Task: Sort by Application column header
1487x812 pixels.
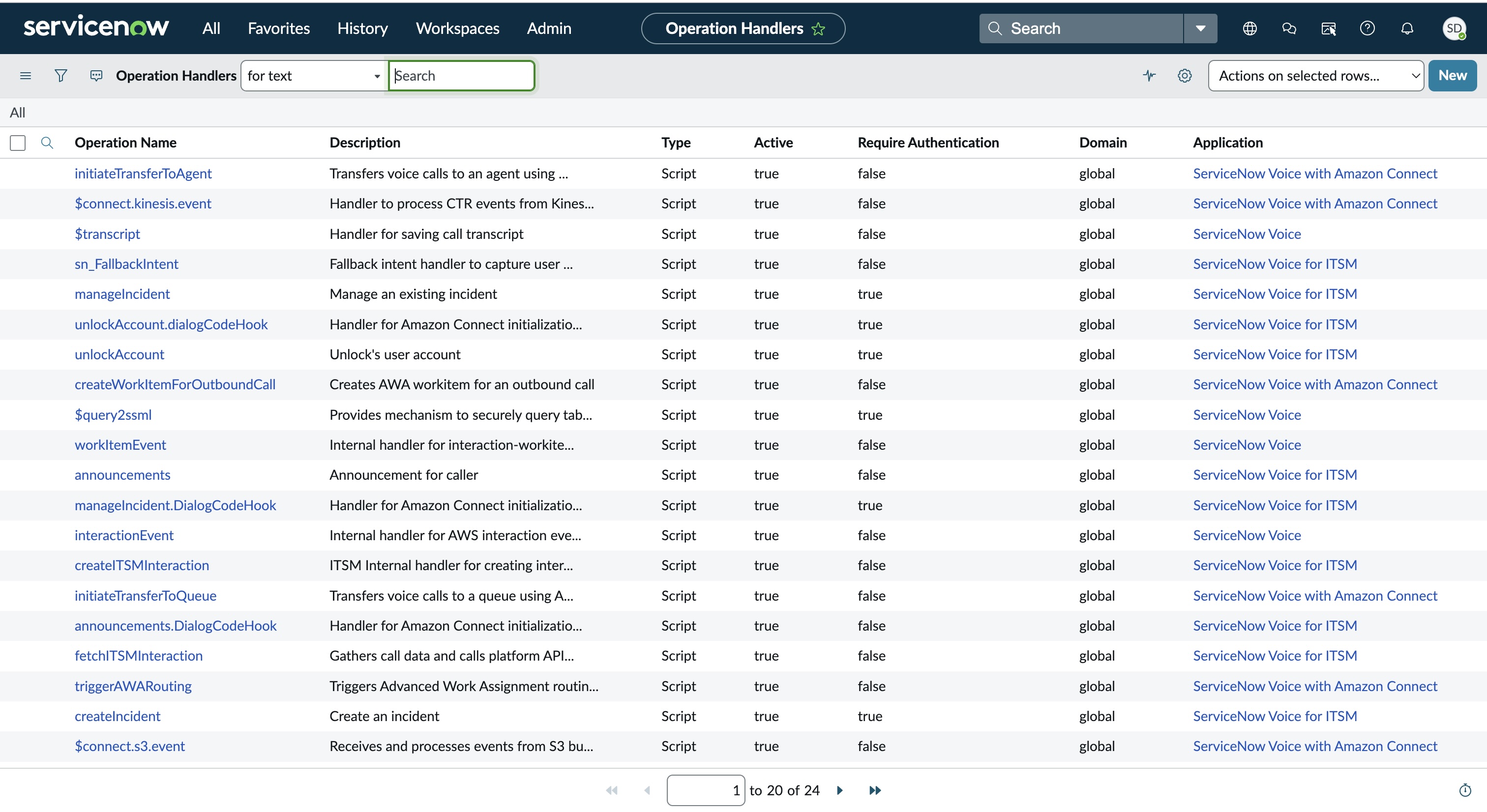Action: click(1228, 143)
